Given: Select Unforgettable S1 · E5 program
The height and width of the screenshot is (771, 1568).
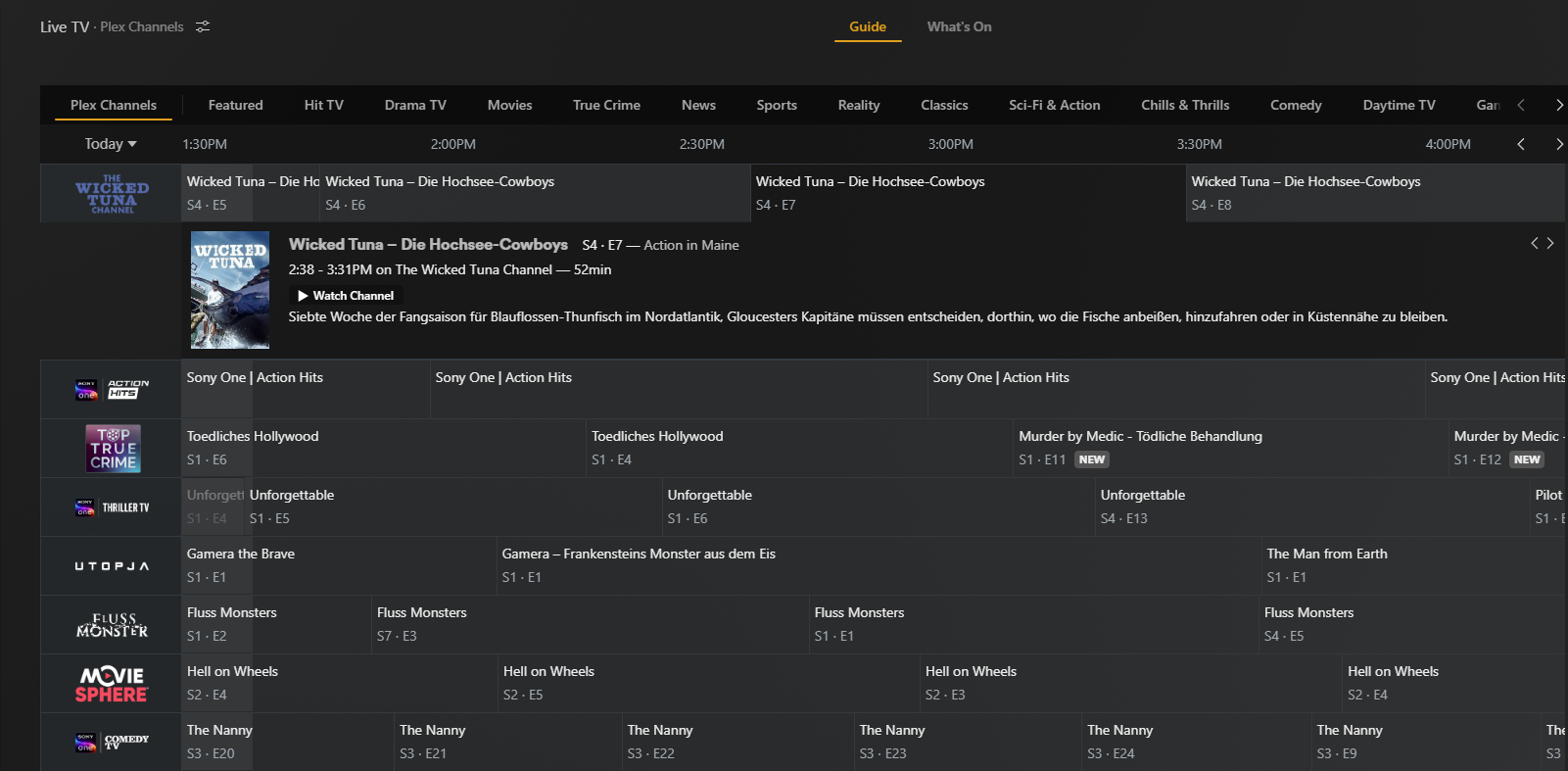Looking at the screenshot, I should pos(453,506).
